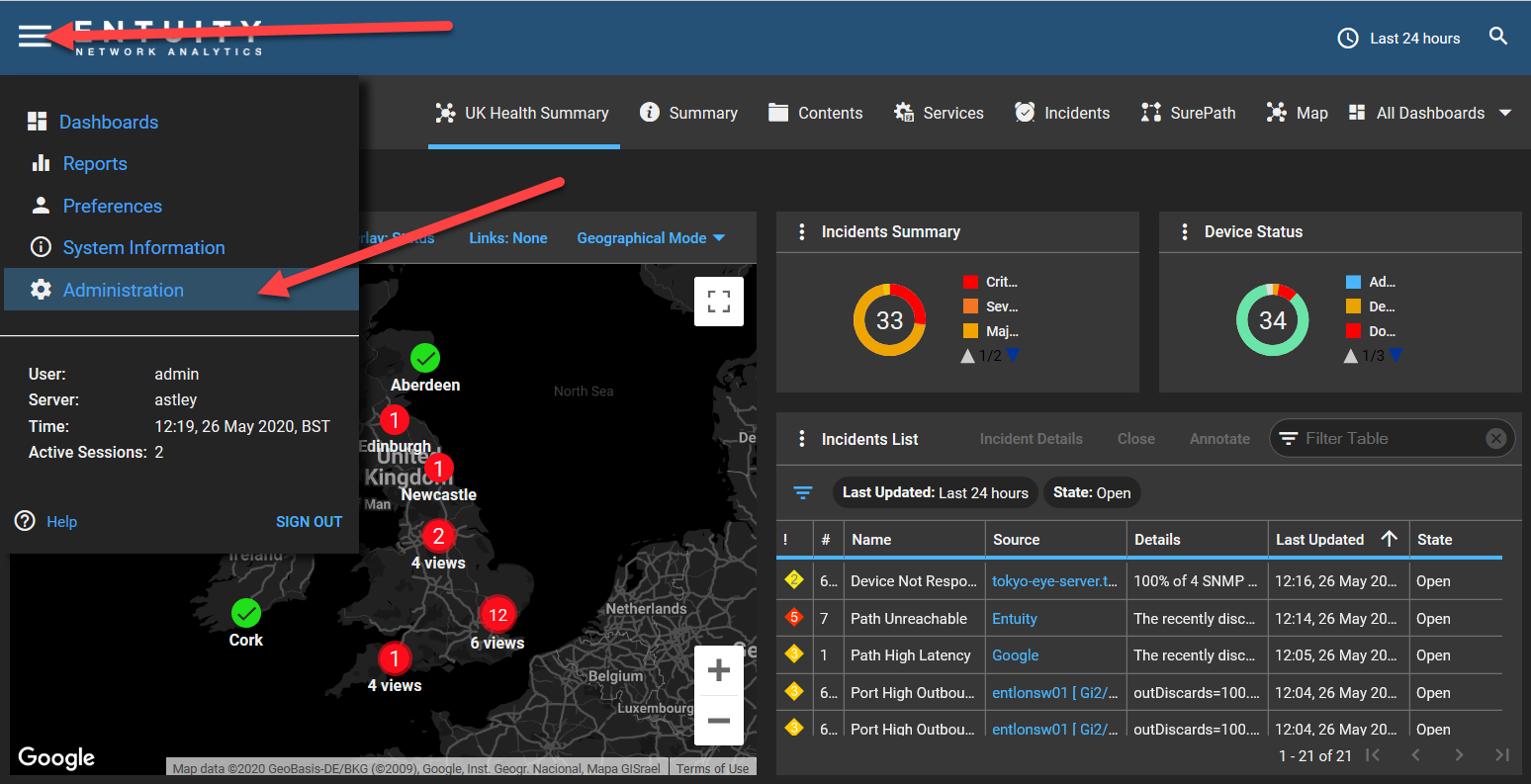The image size is (1531, 784).
Task: Click the Incidents Summary donut chart
Action: [889, 320]
